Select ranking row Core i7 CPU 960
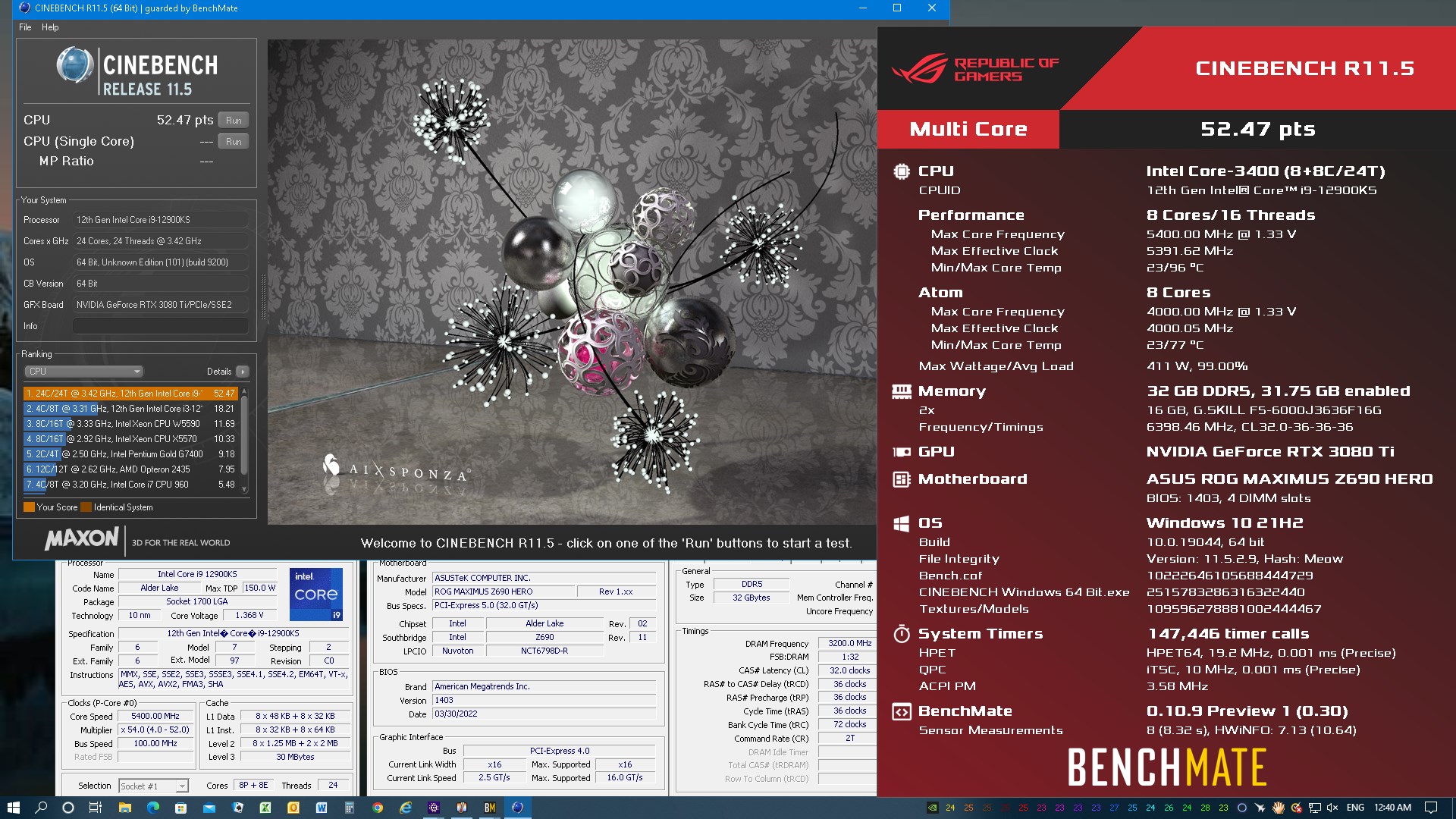The image size is (1456, 819). point(130,485)
